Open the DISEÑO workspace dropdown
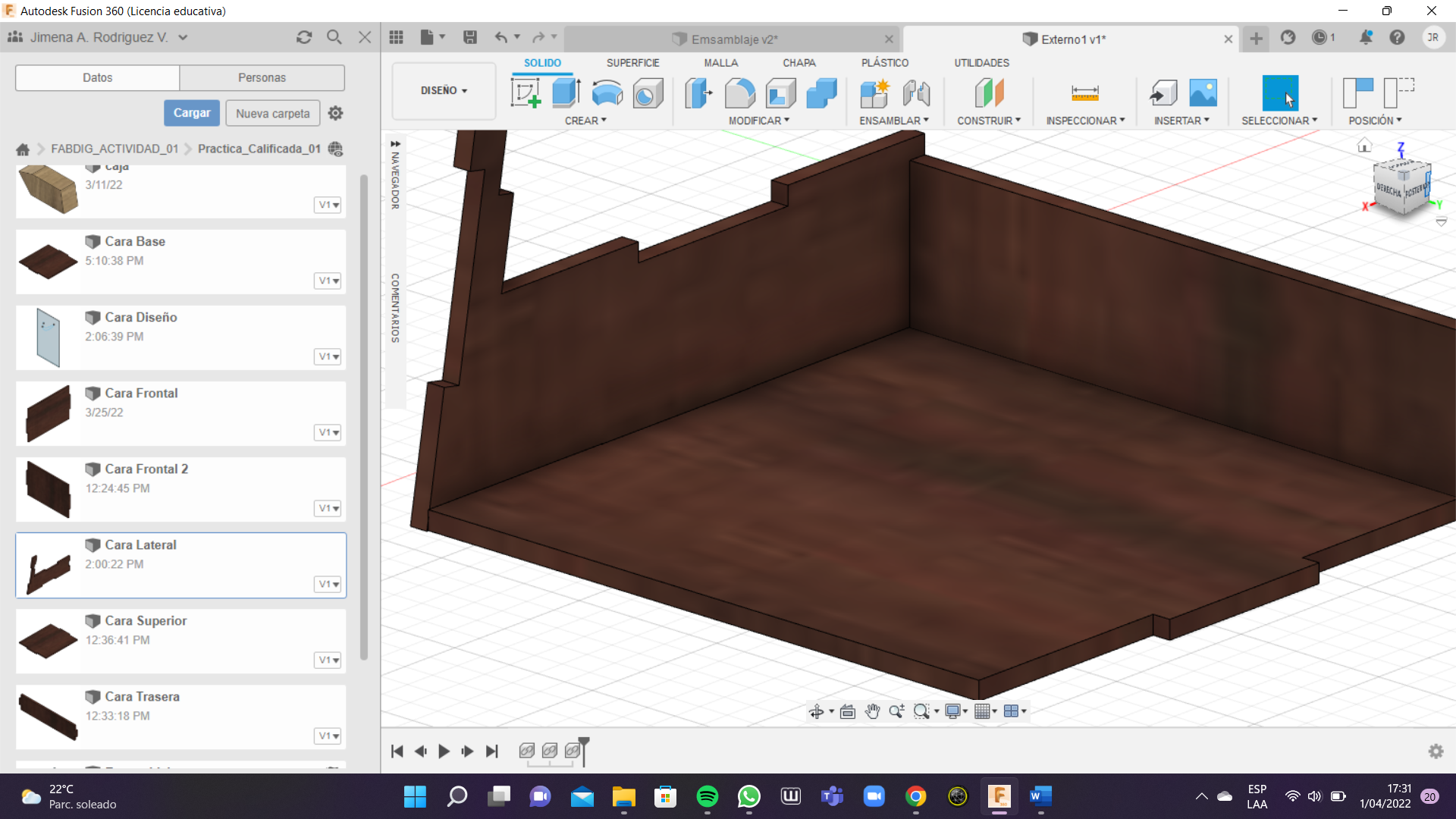The image size is (1456, 819). pyautogui.click(x=444, y=90)
